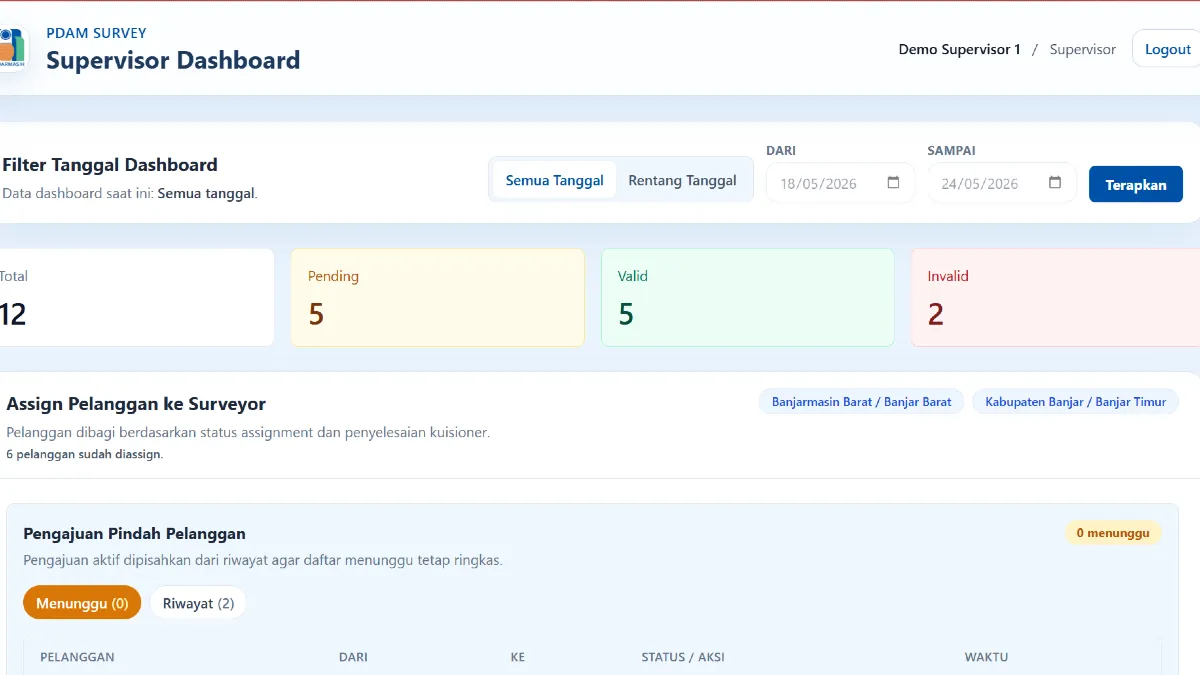This screenshot has height=675, width=1200.
Task: Click the WAKTU column header
Action: pyautogui.click(x=986, y=657)
